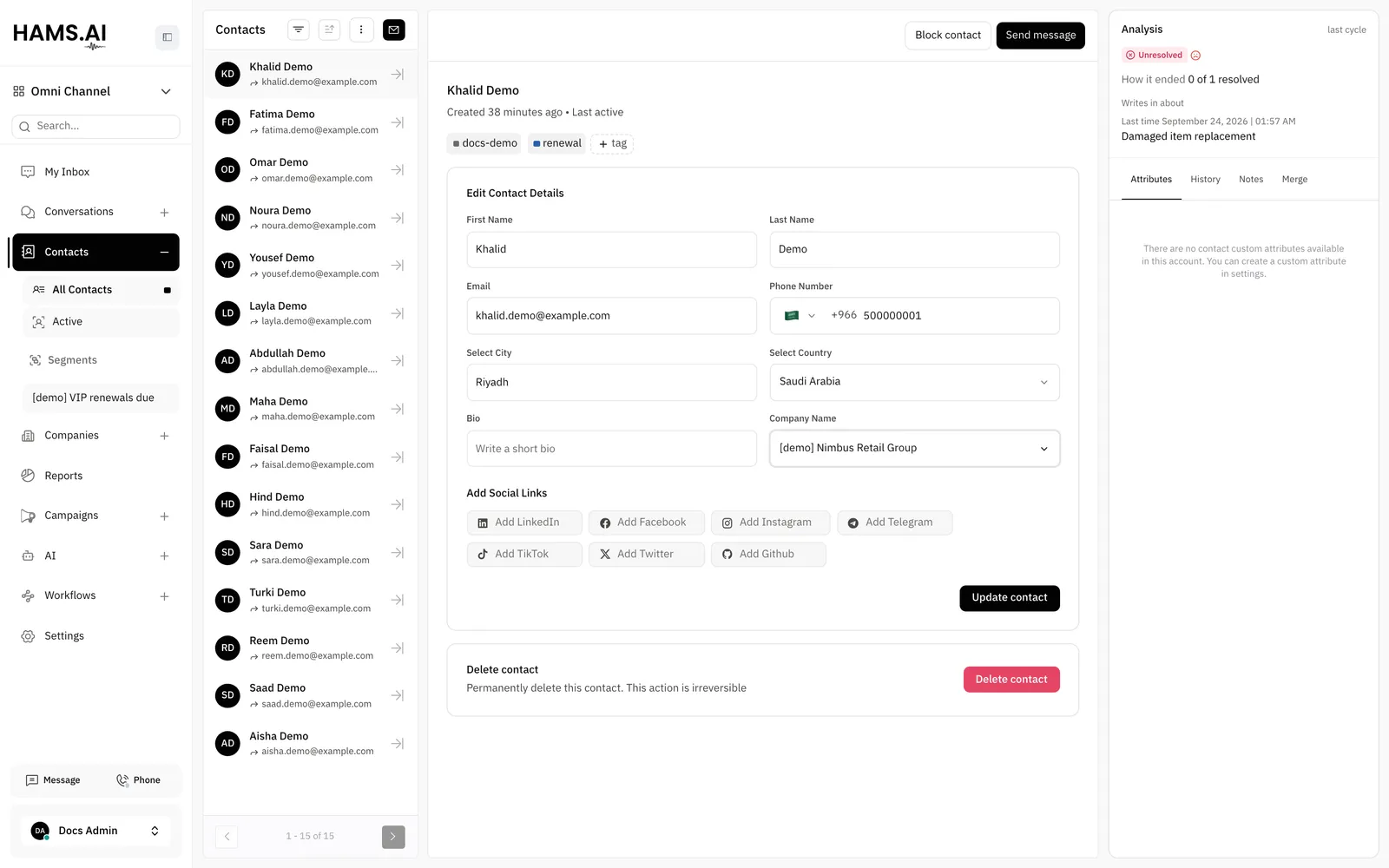Image resolution: width=1389 pixels, height=868 pixels.
Task: Click the renewal tag chip
Action: click(x=556, y=144)
